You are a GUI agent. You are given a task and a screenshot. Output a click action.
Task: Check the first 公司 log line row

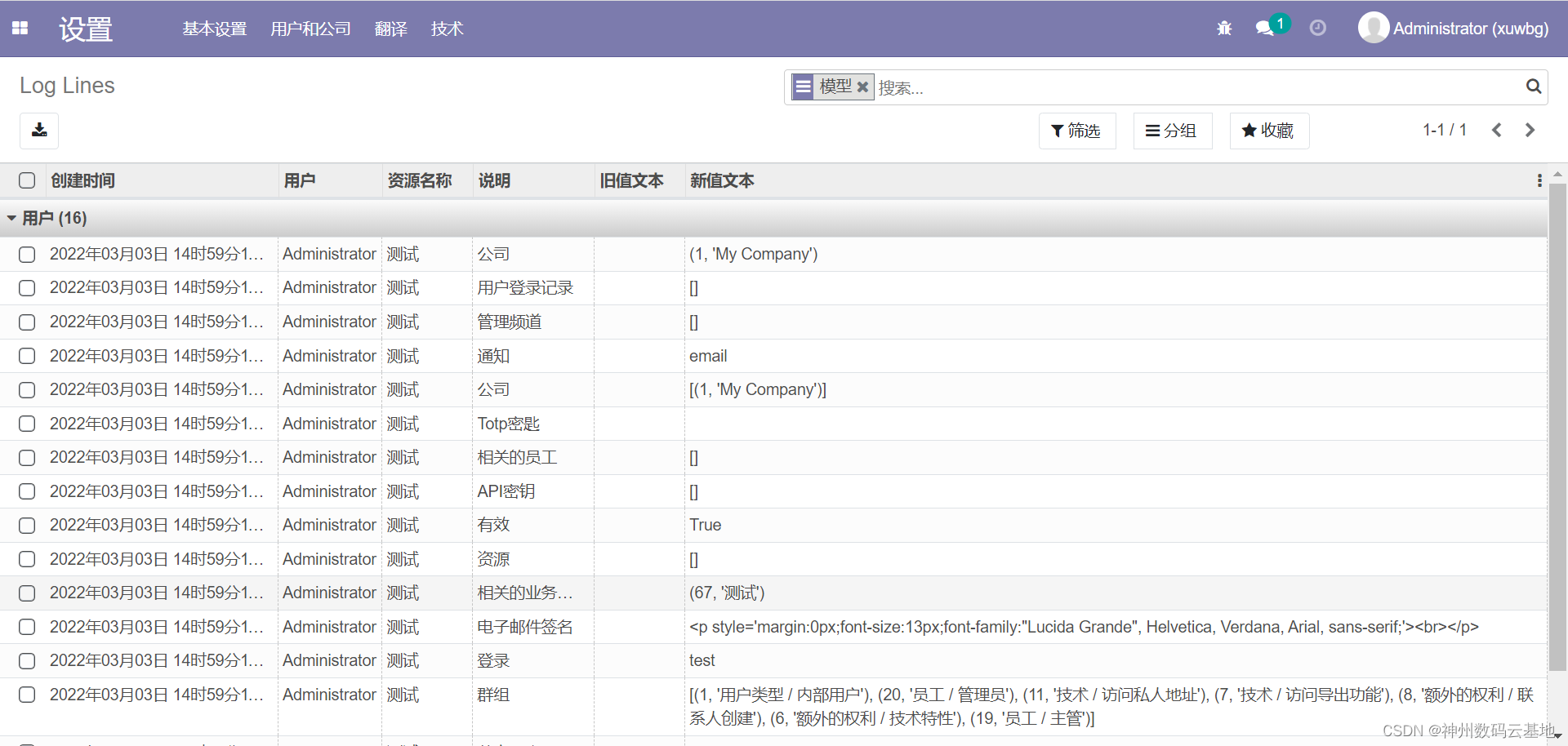[x=26, y=254]
